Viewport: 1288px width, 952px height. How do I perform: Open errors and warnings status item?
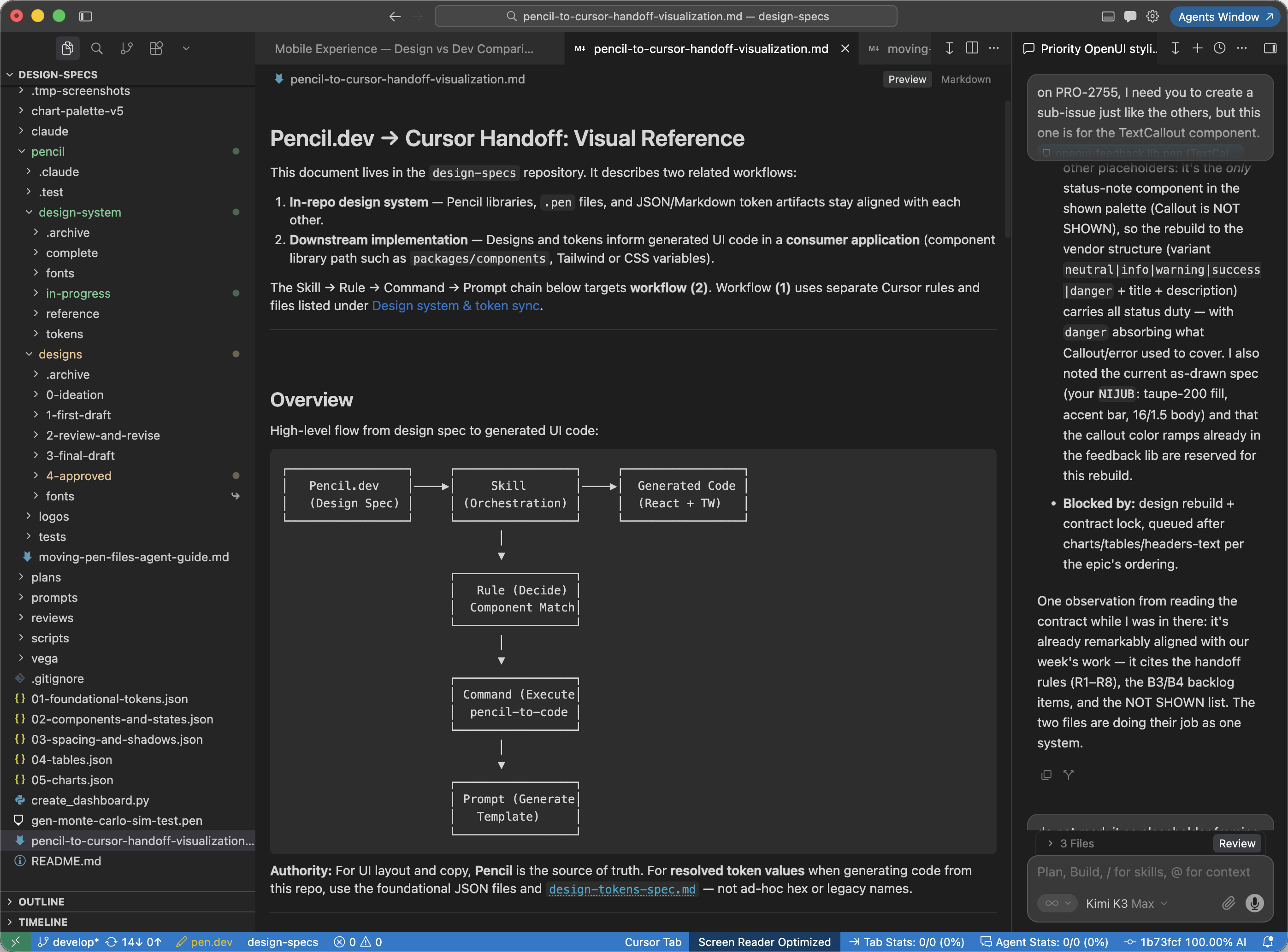tap(357, 941)
